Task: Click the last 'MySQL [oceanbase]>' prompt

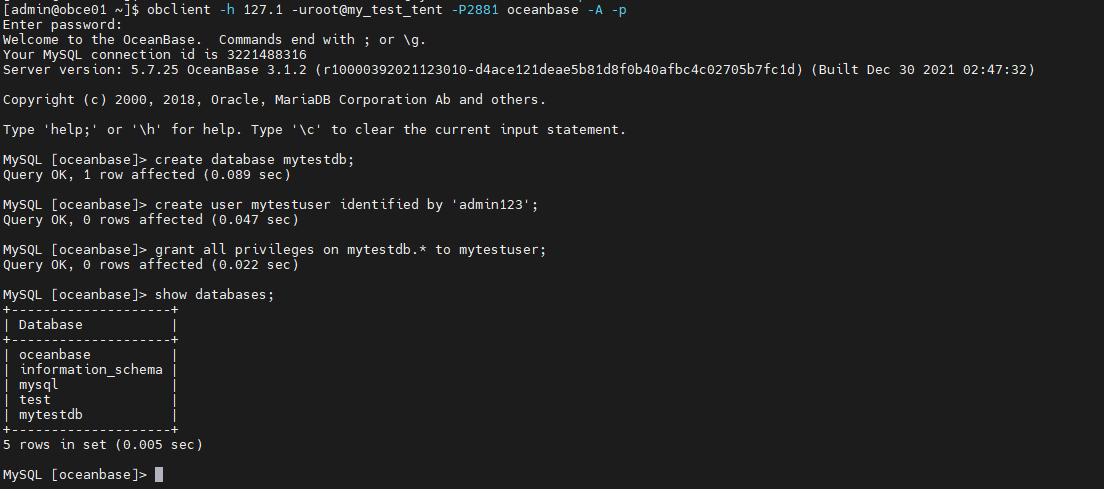Action: click(75, 475)
